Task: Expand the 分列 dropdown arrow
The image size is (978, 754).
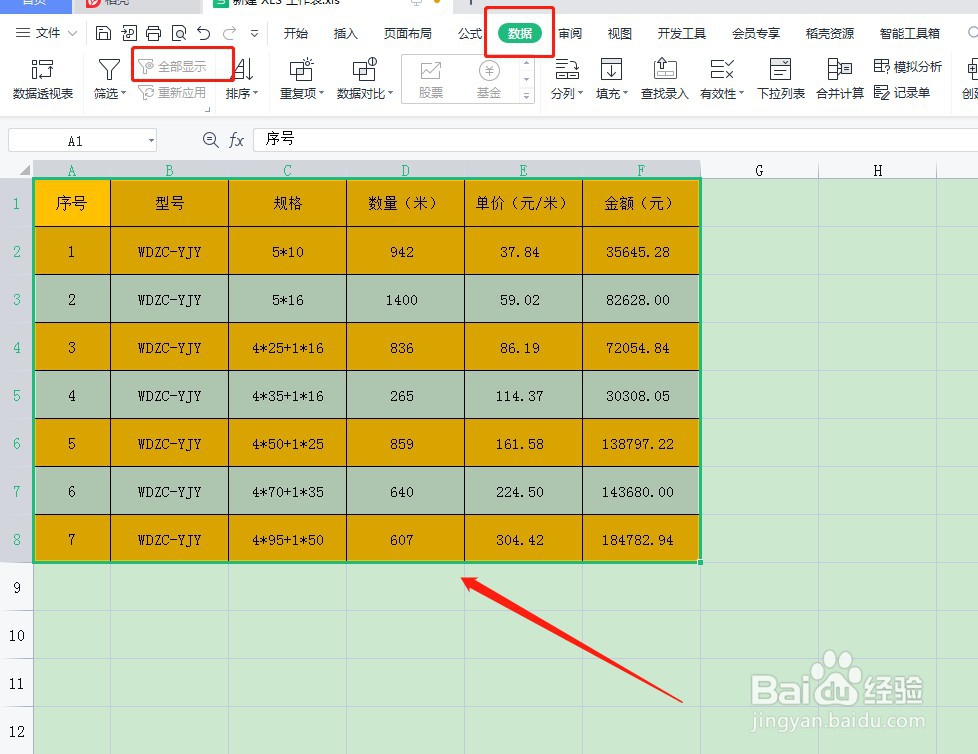Action: 581,94
